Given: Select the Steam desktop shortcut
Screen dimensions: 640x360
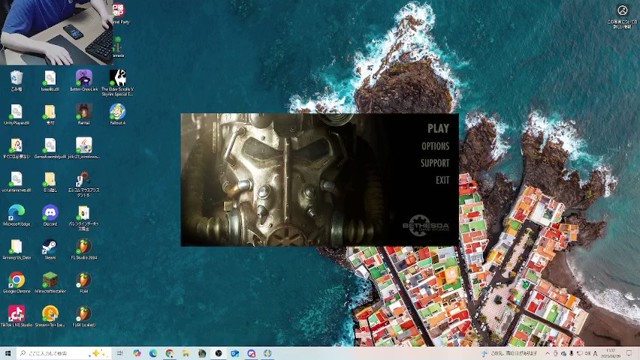Looking at the screenshot, I should click(x=50, y=249).
